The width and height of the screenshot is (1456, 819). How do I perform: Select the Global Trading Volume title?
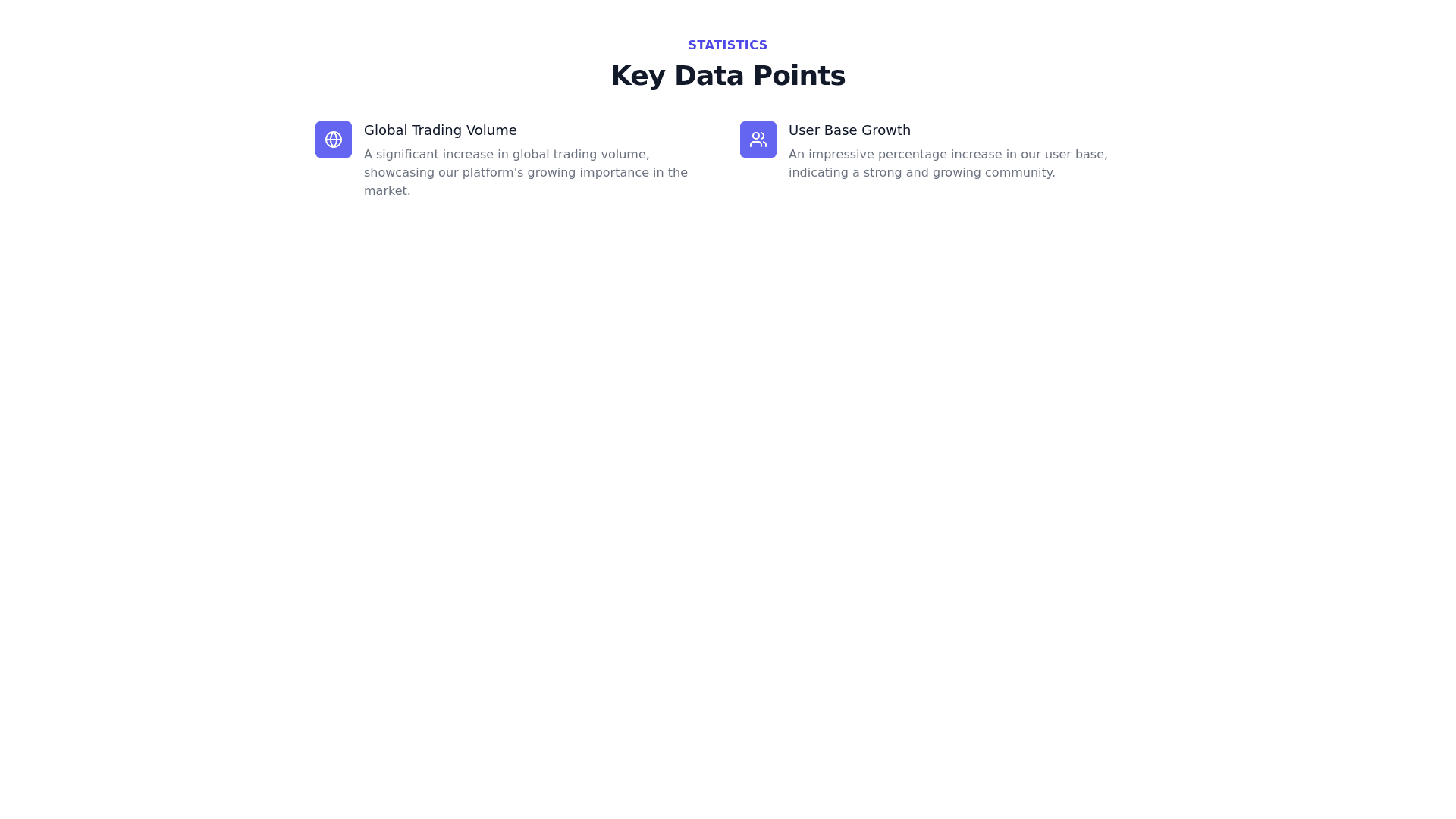(440, 130)
